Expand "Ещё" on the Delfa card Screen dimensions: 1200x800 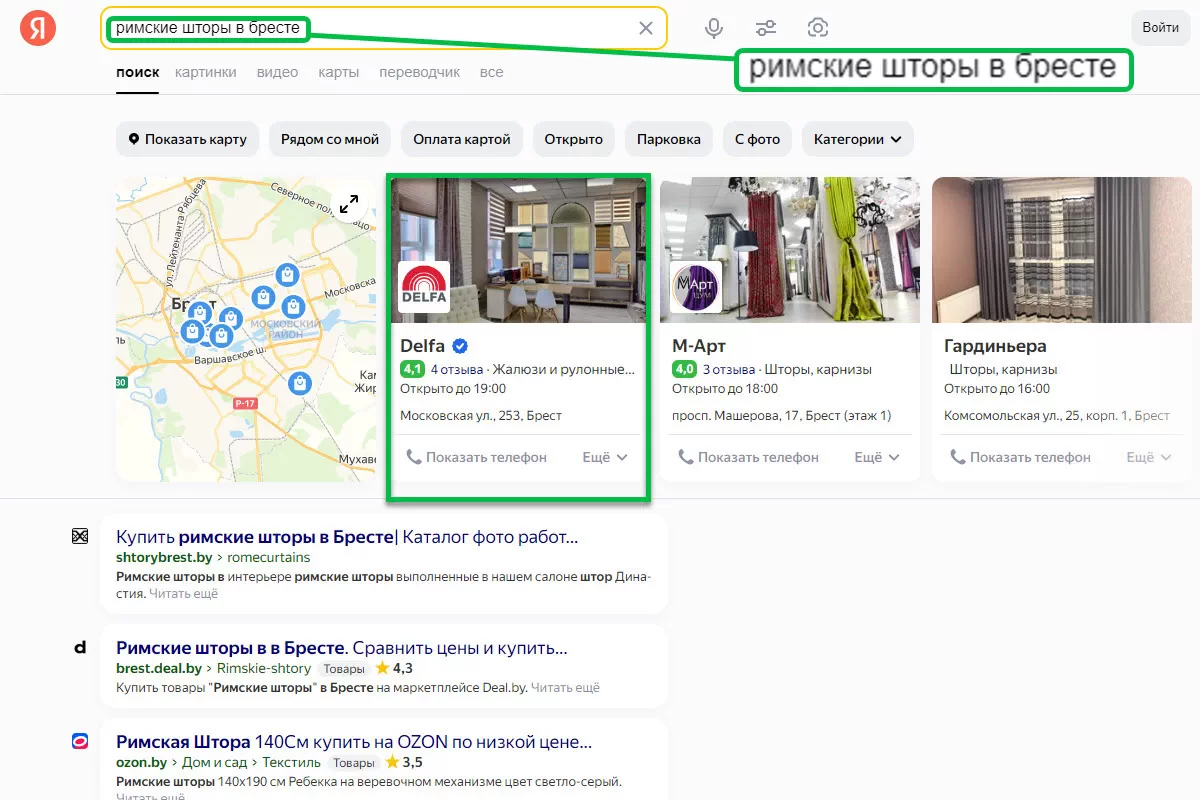click(x=605, y=457)
